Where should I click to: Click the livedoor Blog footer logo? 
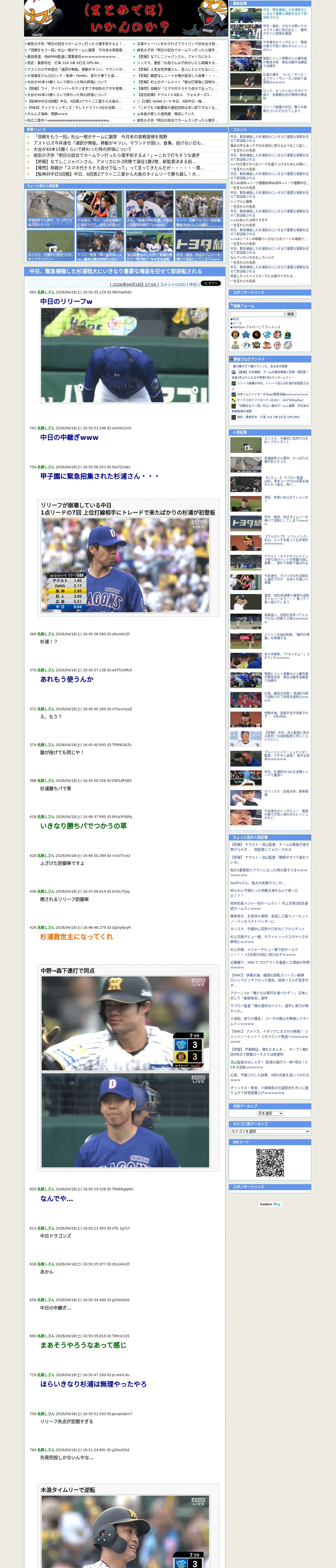[x=270, y=1204]
